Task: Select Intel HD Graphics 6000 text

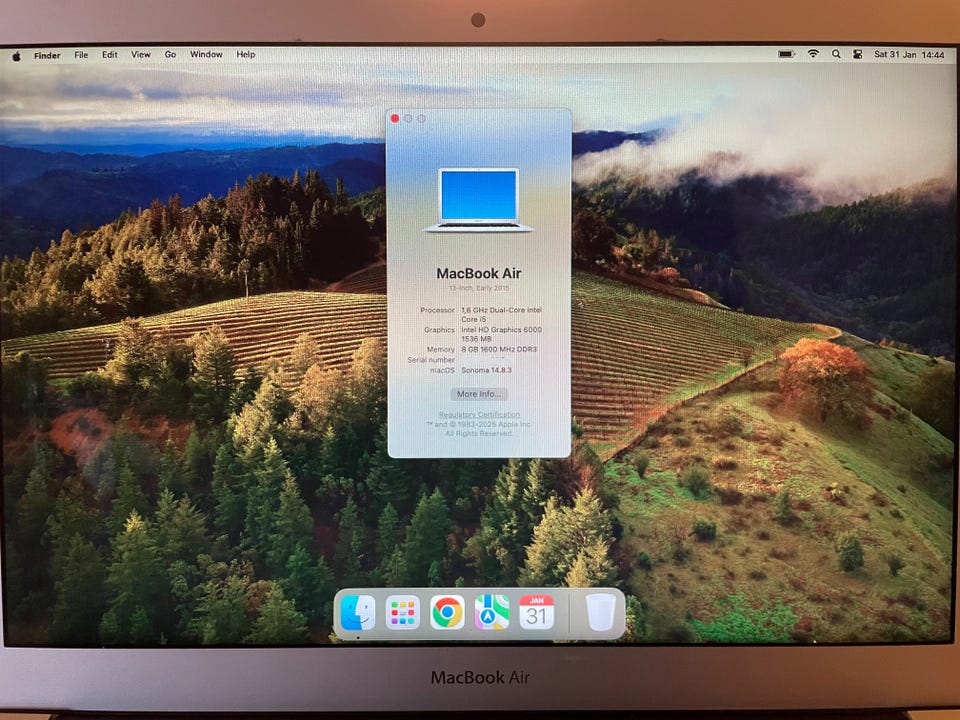Action: (x=501, y=329)
